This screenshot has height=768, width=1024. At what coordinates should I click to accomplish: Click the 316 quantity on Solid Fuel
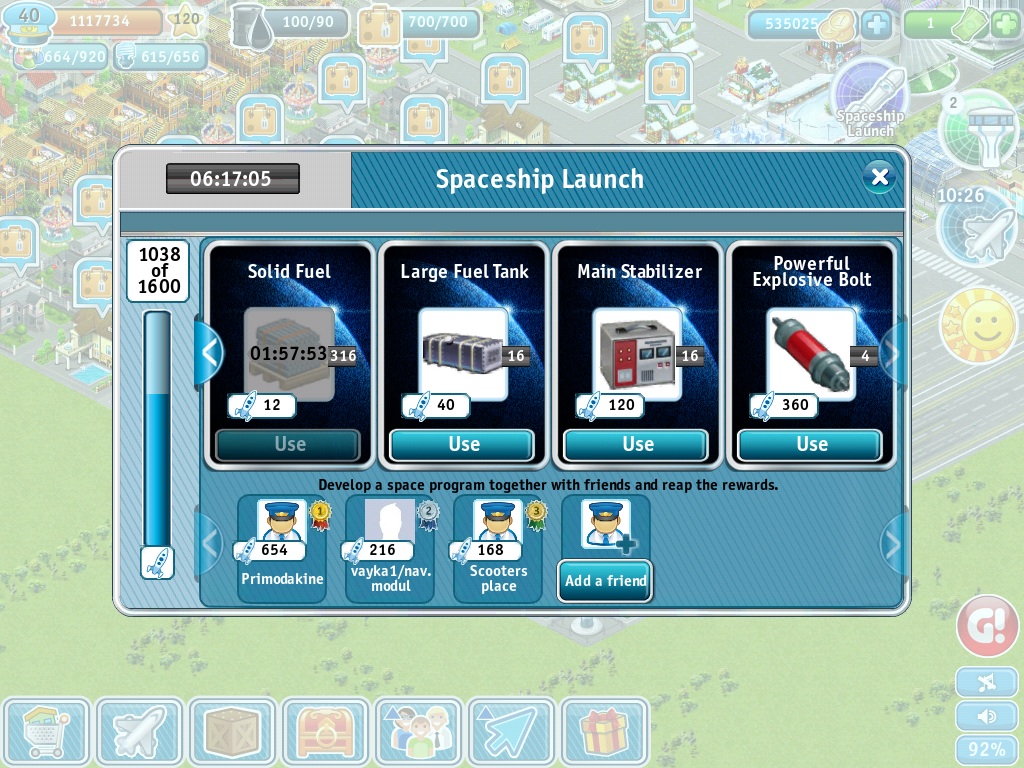pos(343,355)
